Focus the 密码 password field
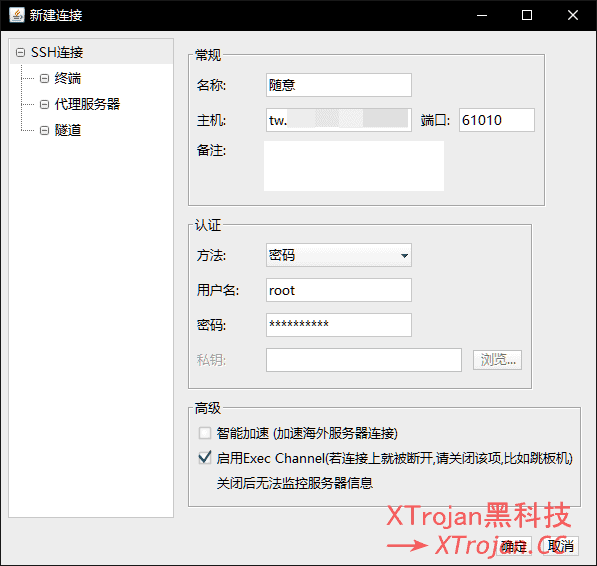Screen dimensions: 597x566 tap(338, 325)
